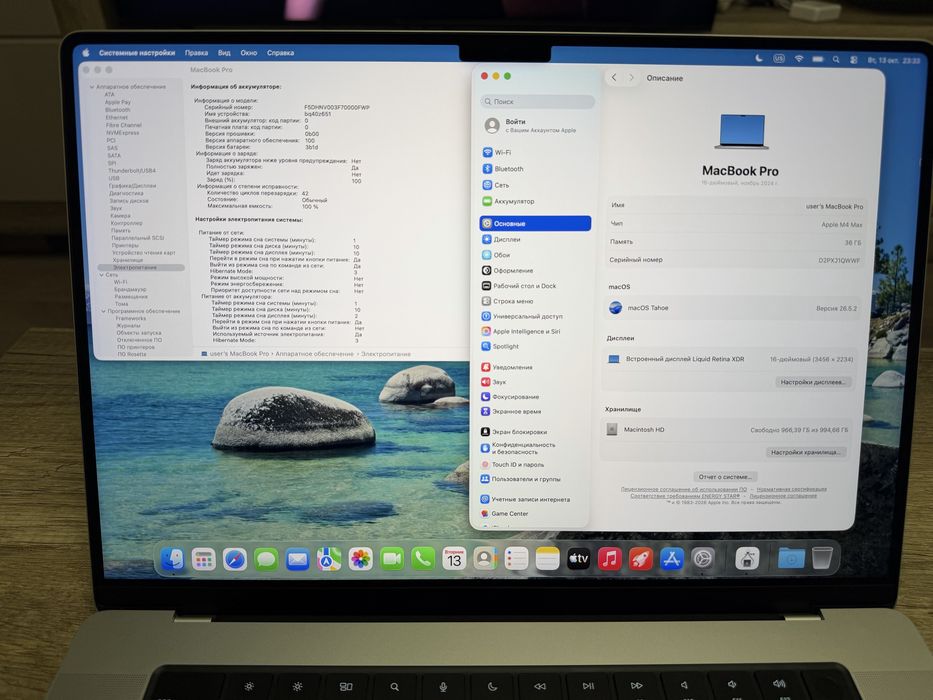Image resolution: width=933 pixels, height=700 pixels.
Task: Select Thunderbolt/USB4 in System Information
Action: [x=132, y=171]
